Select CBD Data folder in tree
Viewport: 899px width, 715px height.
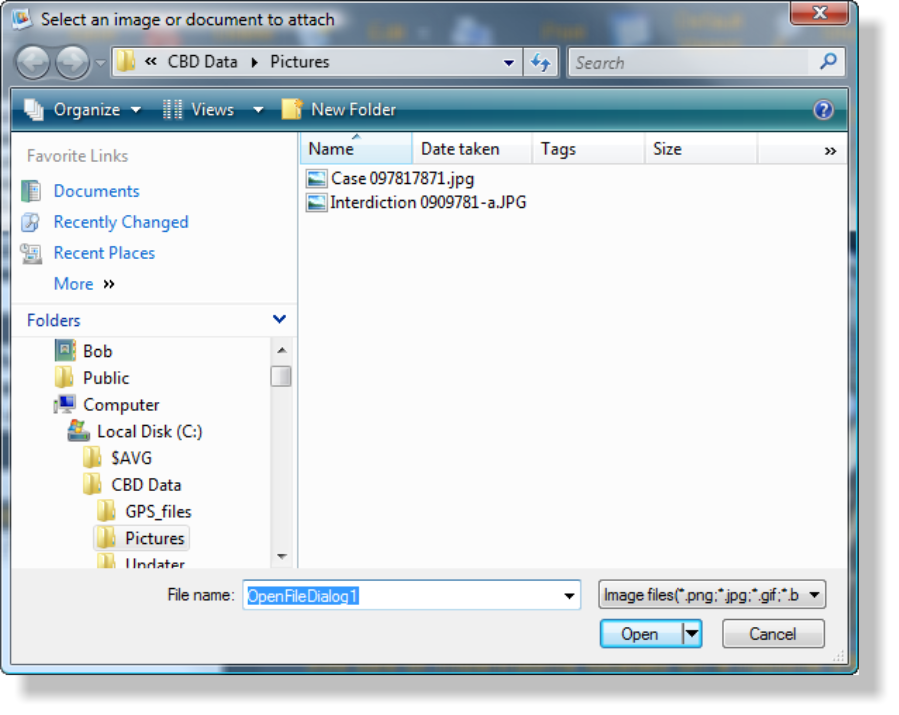146,485
